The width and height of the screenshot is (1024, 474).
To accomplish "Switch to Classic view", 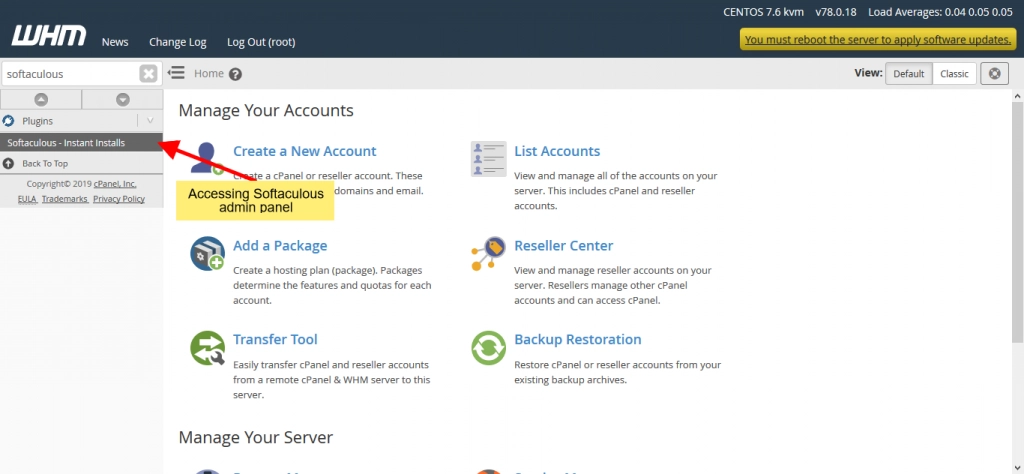I will coord(954,74).
